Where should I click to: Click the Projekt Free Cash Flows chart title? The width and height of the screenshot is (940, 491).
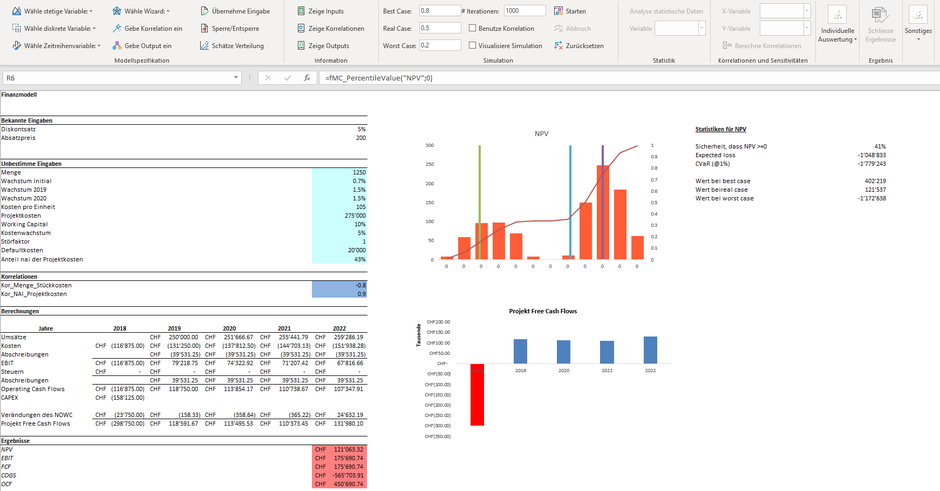(543, 311)
